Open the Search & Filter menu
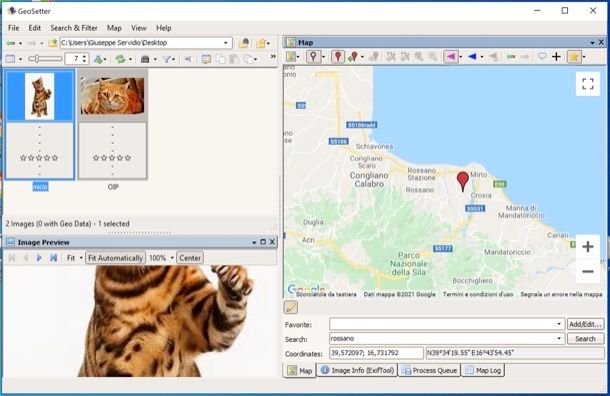 pyautogui.click(x=74, y=28)
